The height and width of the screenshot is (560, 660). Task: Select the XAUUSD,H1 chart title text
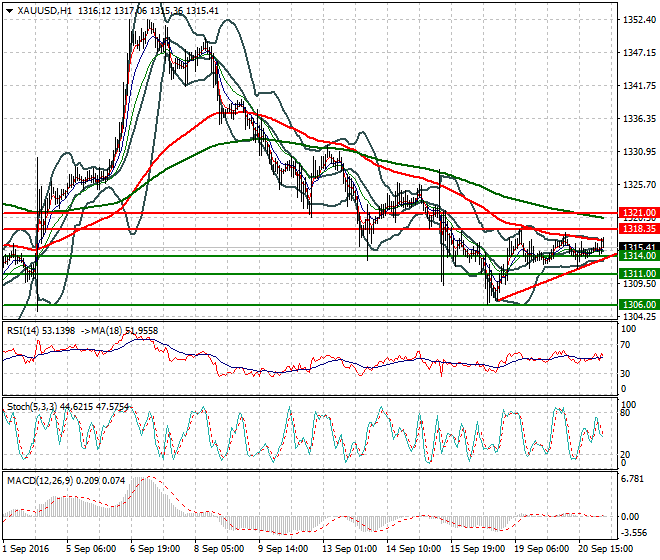coord(45,11)
